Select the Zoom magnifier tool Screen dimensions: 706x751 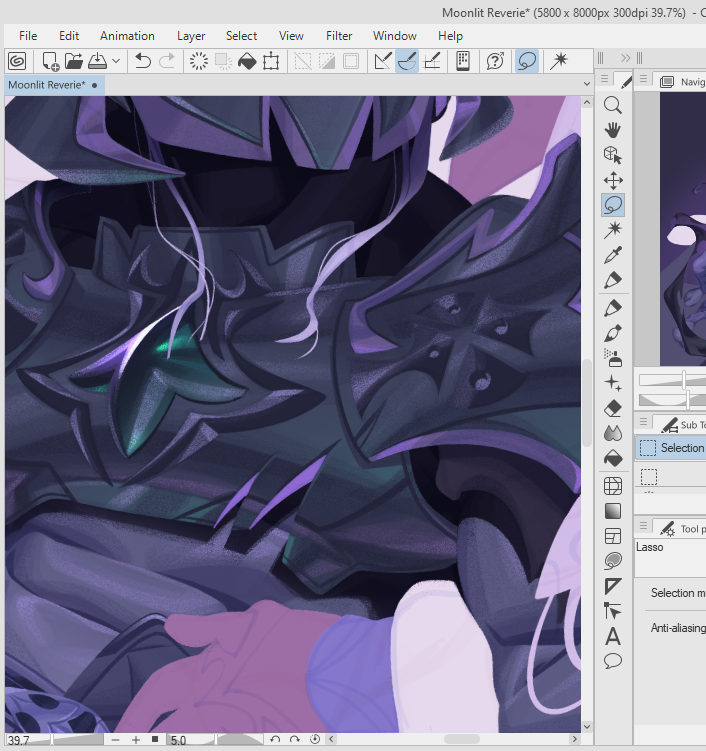click(x=613, y=105)
